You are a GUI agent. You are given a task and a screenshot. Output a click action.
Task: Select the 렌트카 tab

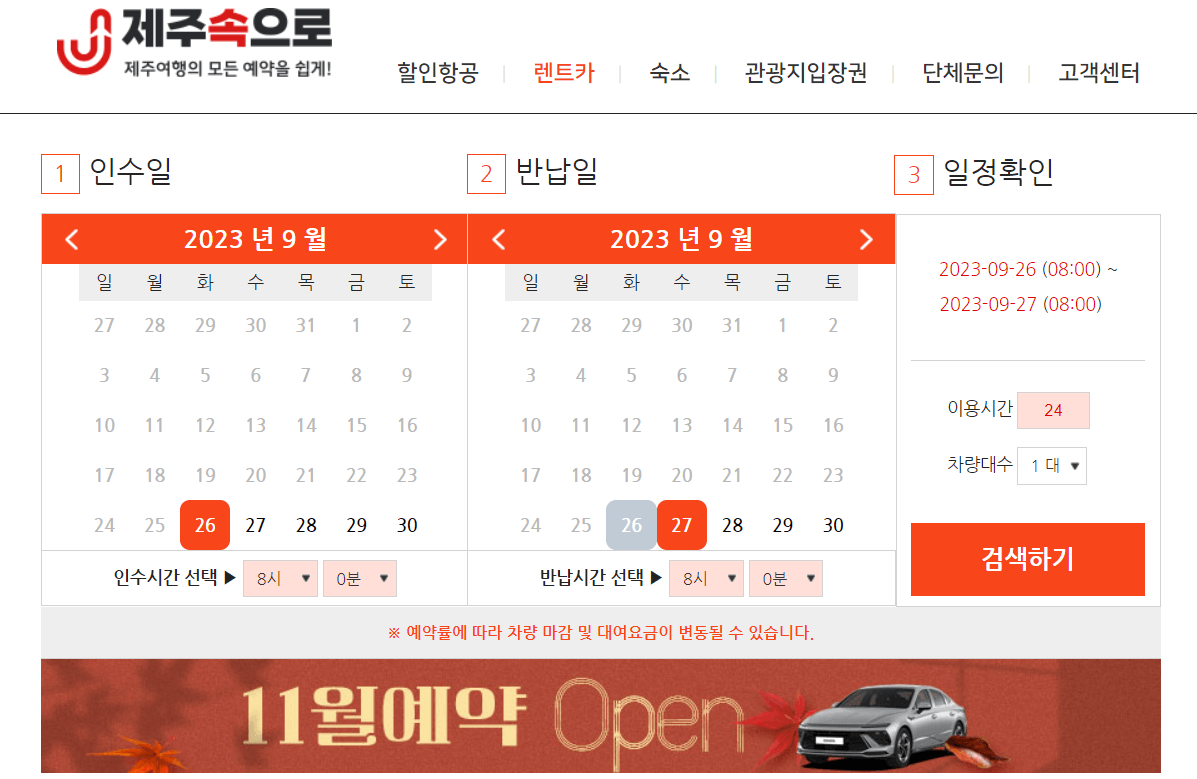click(563, 73)
